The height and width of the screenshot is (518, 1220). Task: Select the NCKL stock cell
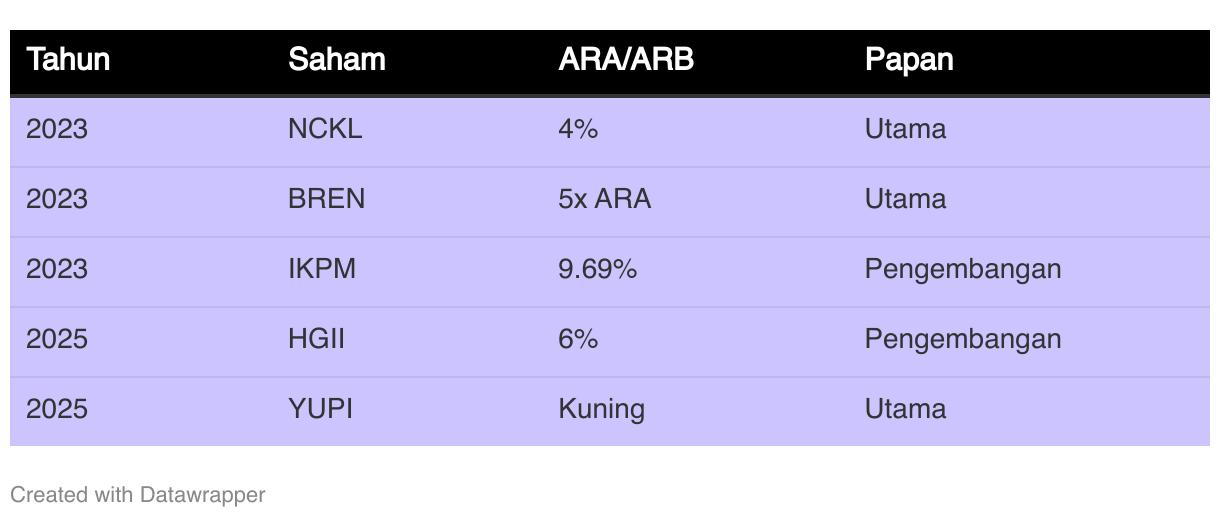pos(325,130)
